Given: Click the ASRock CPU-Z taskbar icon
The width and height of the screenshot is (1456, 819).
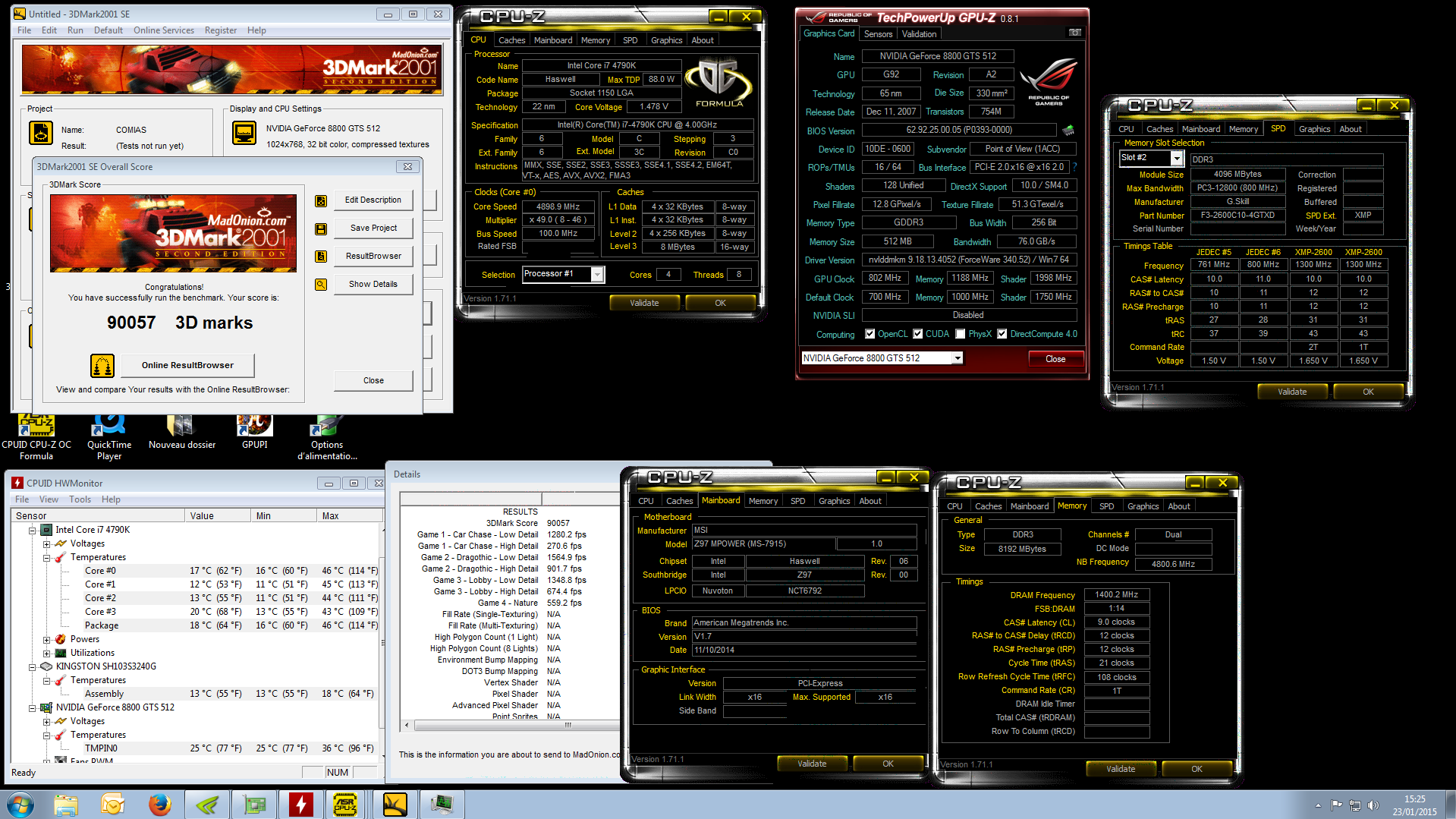Looking at the screenshot, I should [x=346, y=805].
